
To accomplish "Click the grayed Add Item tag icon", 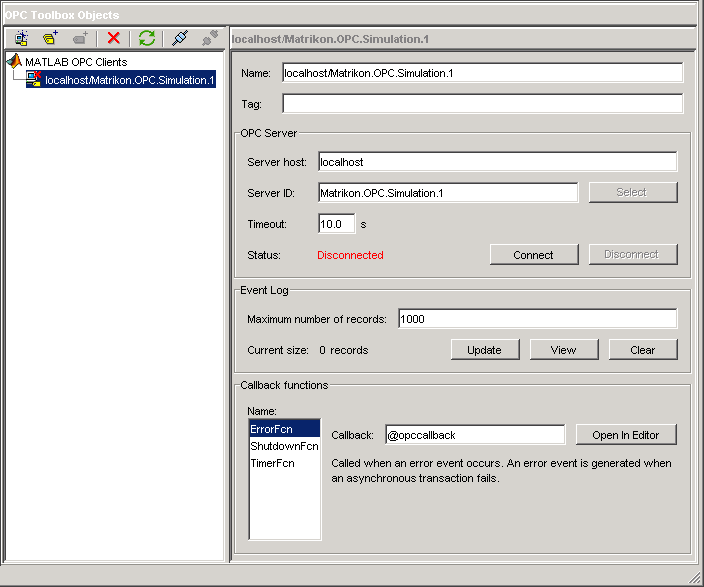I will coord(80,39).
